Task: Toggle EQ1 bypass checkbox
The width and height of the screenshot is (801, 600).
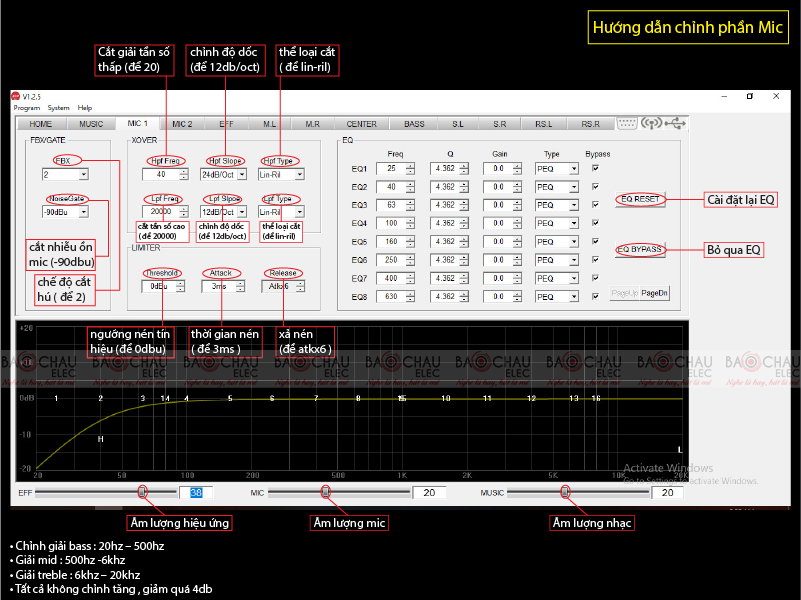Action: point(595,168)
